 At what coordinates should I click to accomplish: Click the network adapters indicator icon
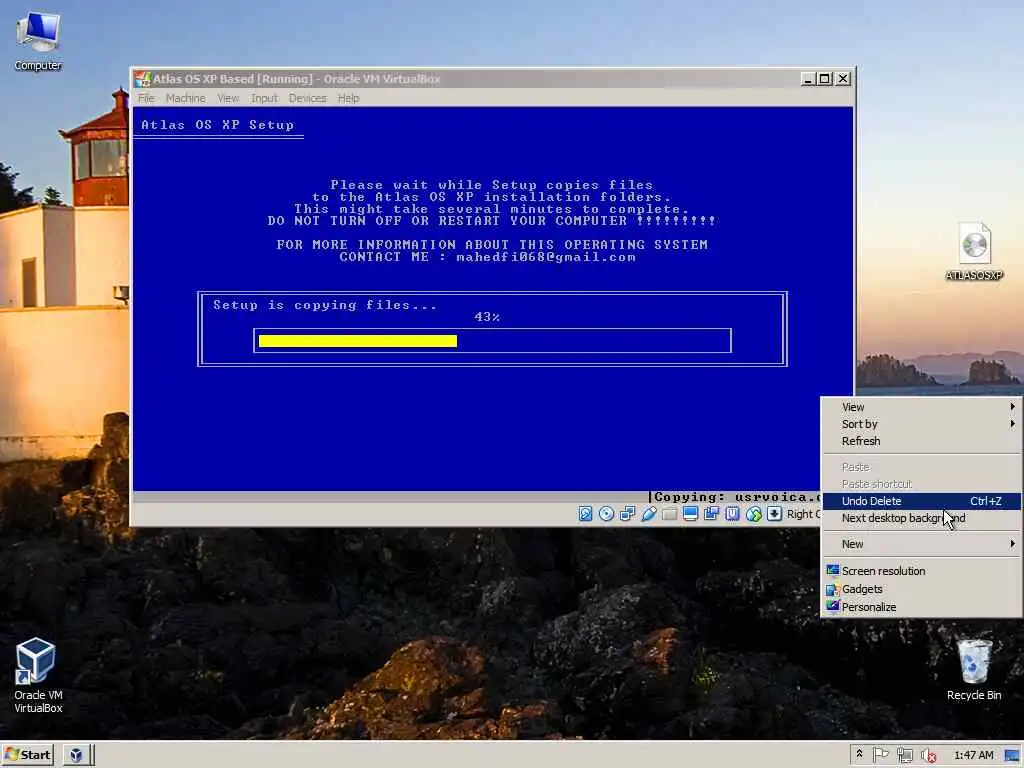pos(627,514)
